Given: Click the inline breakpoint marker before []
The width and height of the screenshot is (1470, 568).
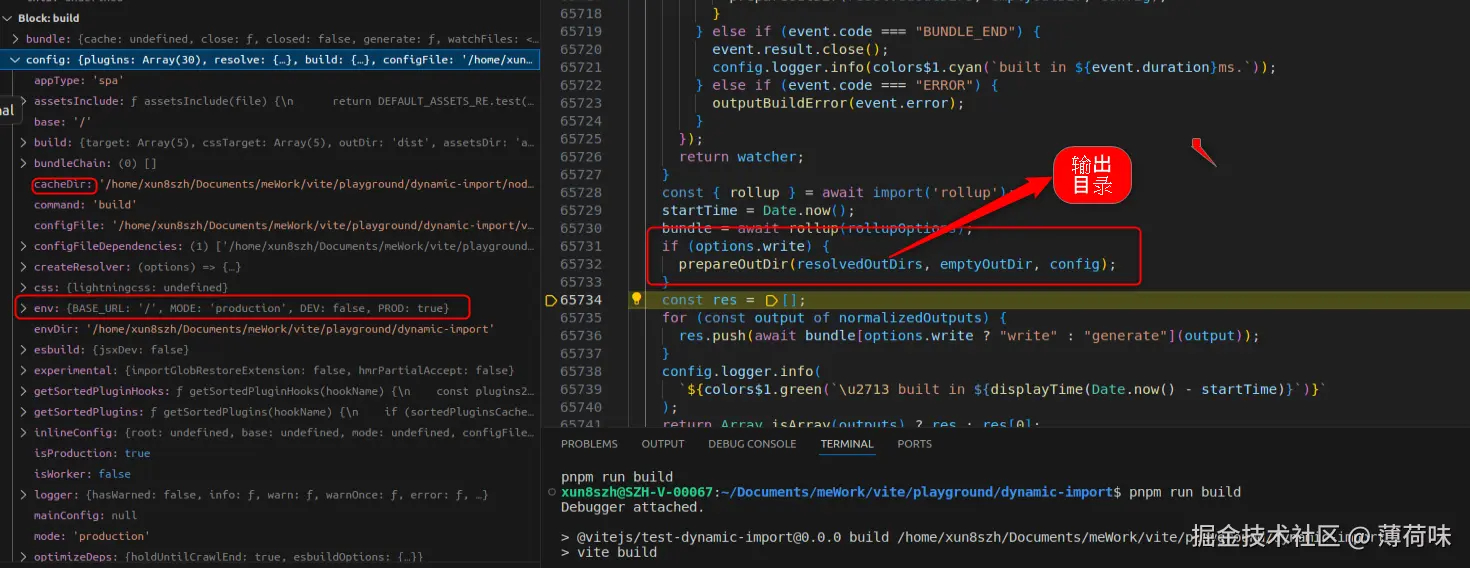Looking at the screenshot, I should click(x=771, y=300).
